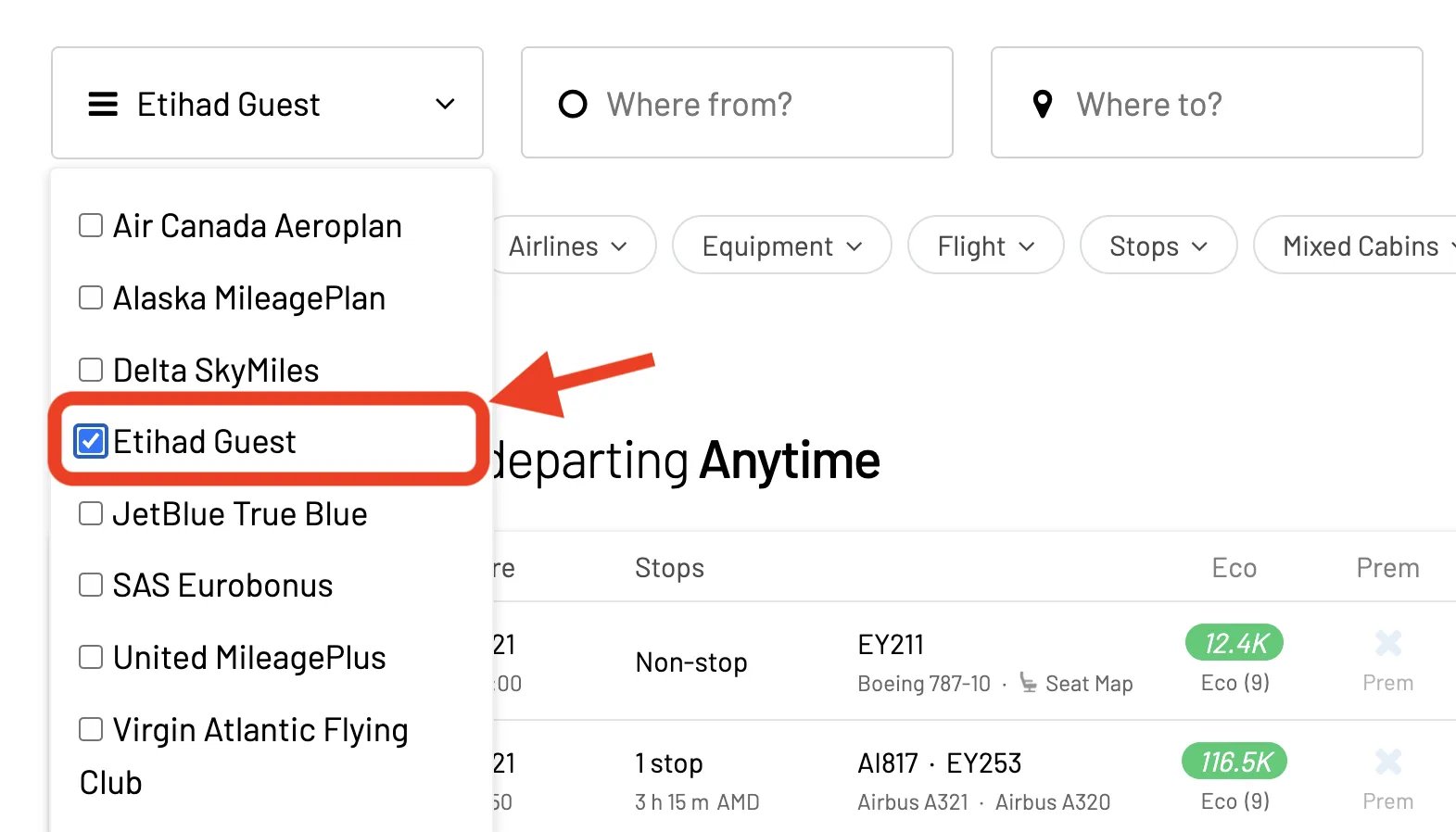Click the seat icon next to Seat Map
Screen dimensions: 1456x832
[1028, 683]
